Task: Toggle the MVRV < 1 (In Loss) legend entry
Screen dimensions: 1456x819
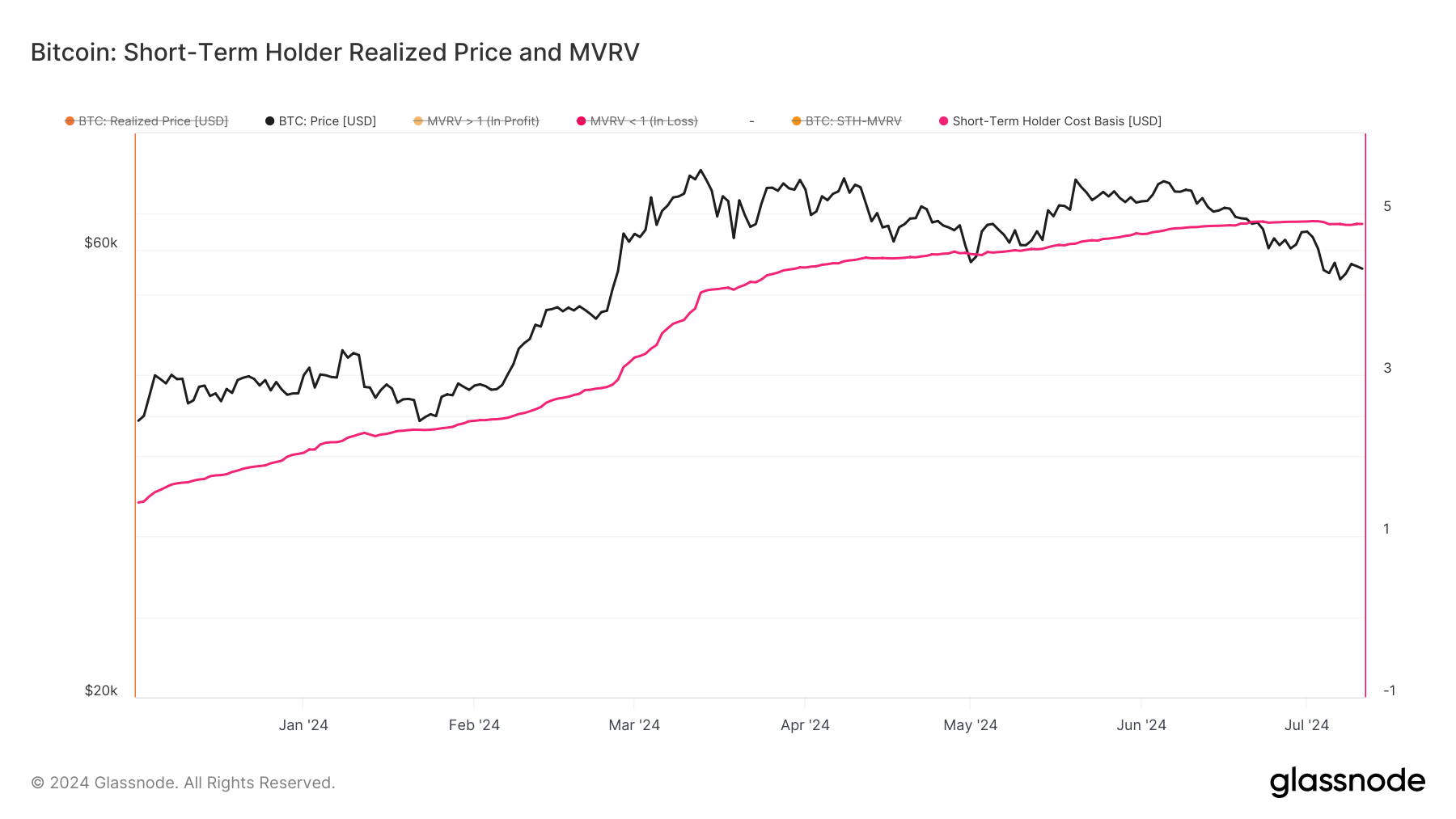Action: pos(637,121)
